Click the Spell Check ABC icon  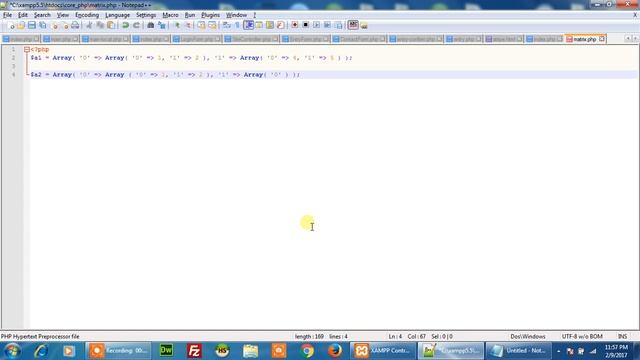click(353, 25)
